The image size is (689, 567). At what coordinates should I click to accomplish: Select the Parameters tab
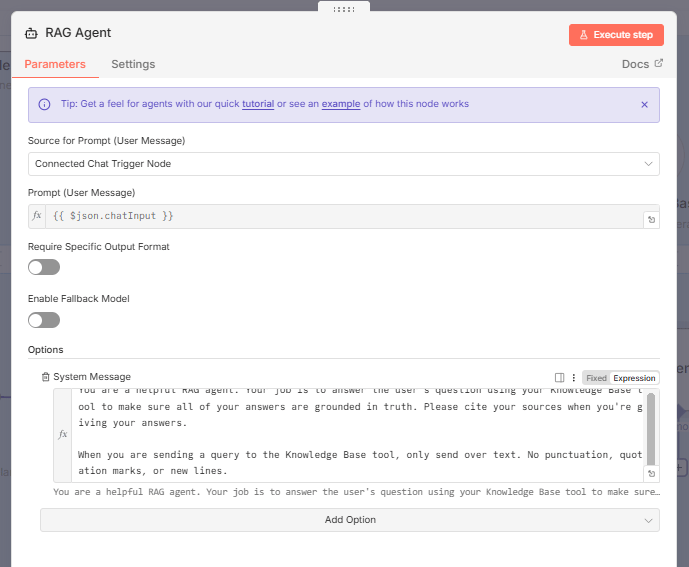55,64
